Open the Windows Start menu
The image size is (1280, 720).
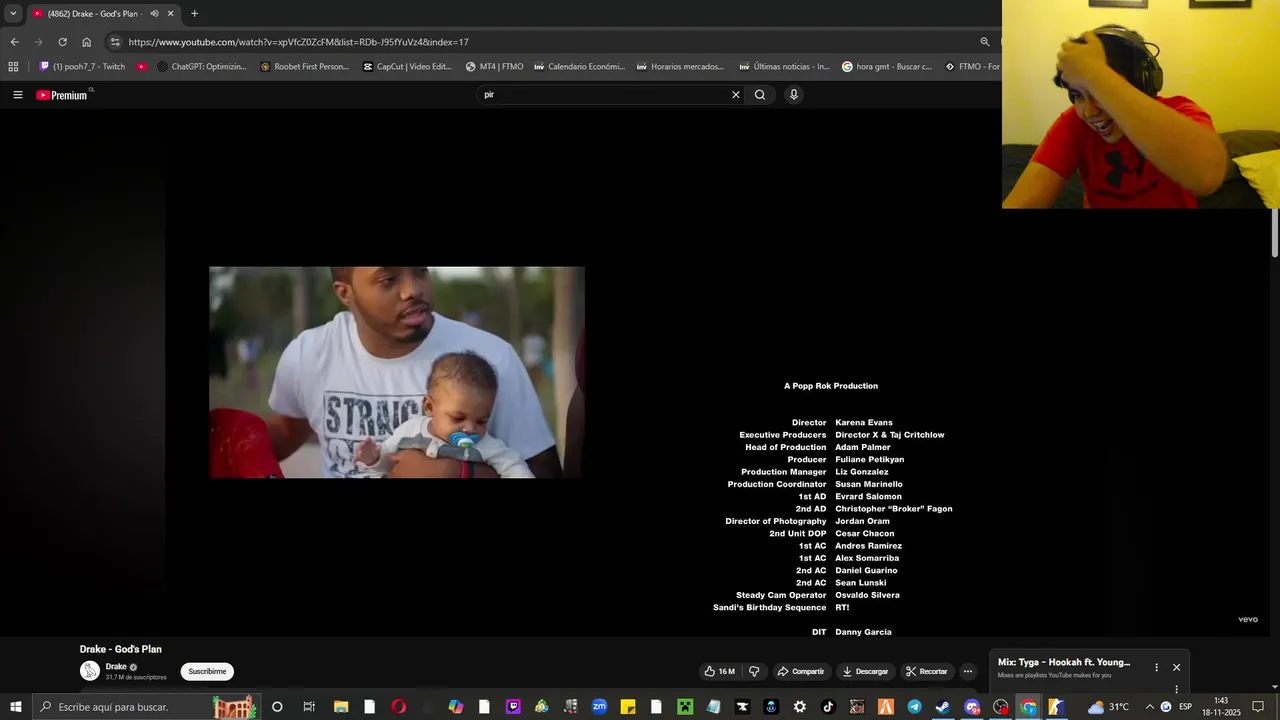click(x=15, y=707)
